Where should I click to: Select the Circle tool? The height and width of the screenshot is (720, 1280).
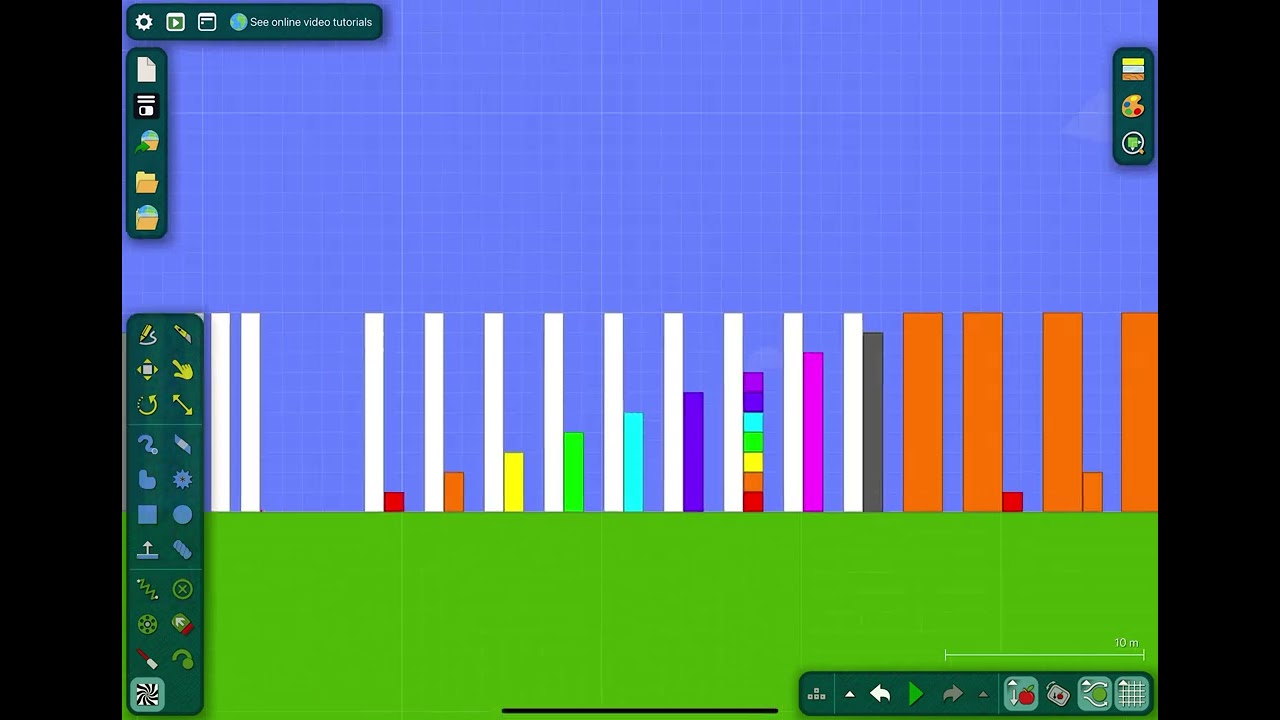click(182, 515)
